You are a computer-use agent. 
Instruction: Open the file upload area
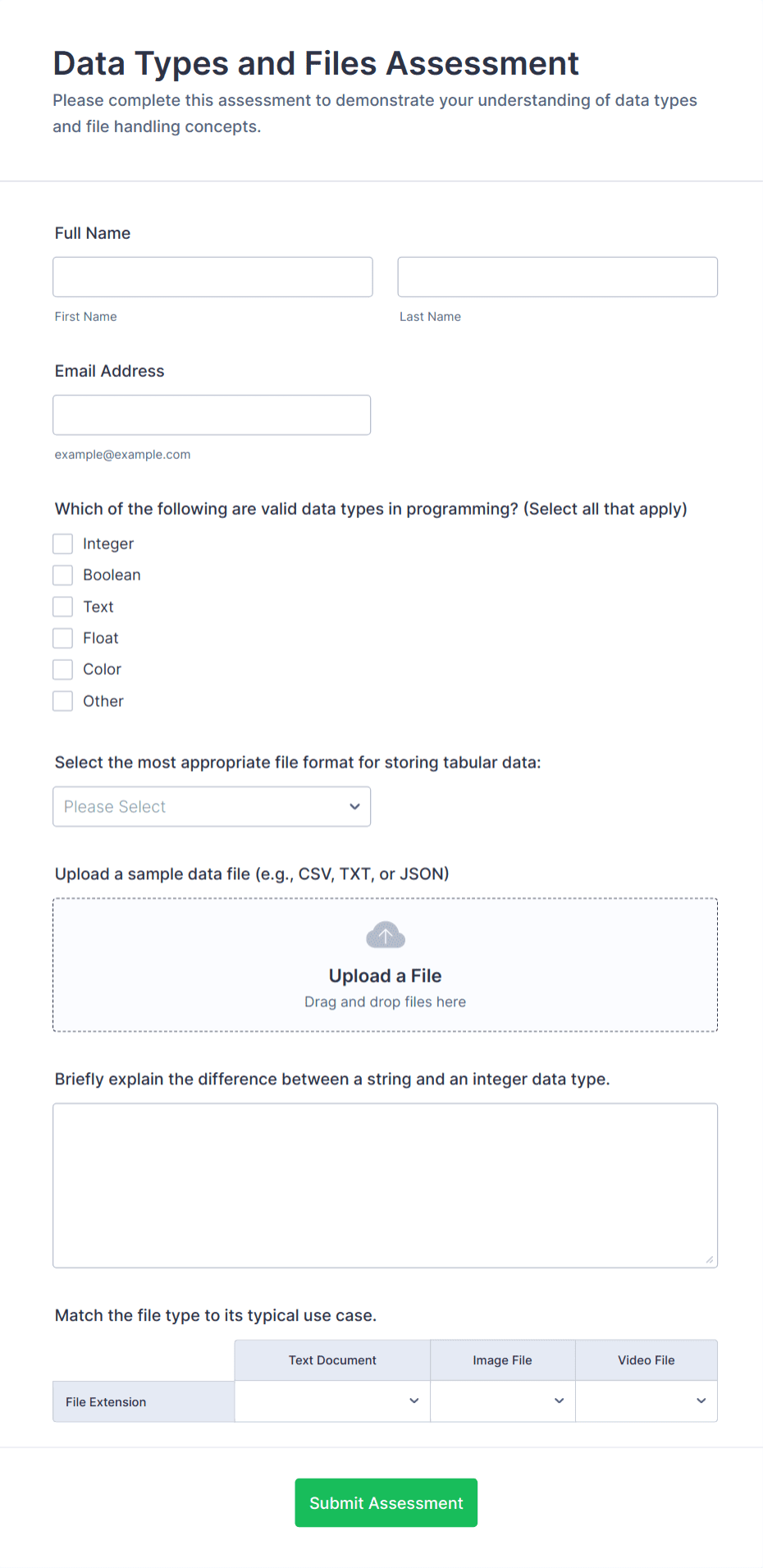pos(385,965)
